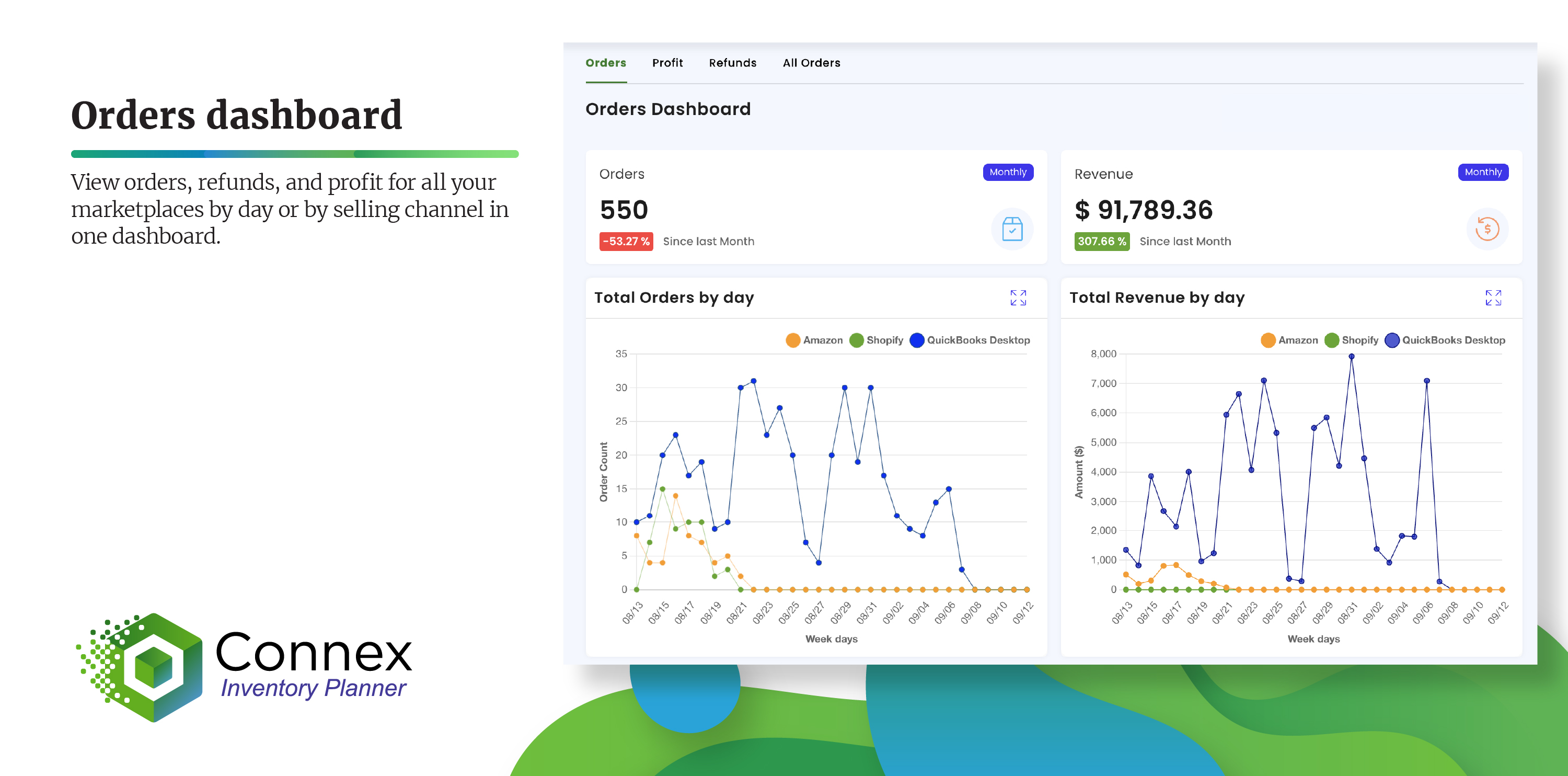The width and height of the screenshot is (1568, 776).
Task: Click the Amount ($) axis label
Action: pyautogui.click(x=1079, y=472)
